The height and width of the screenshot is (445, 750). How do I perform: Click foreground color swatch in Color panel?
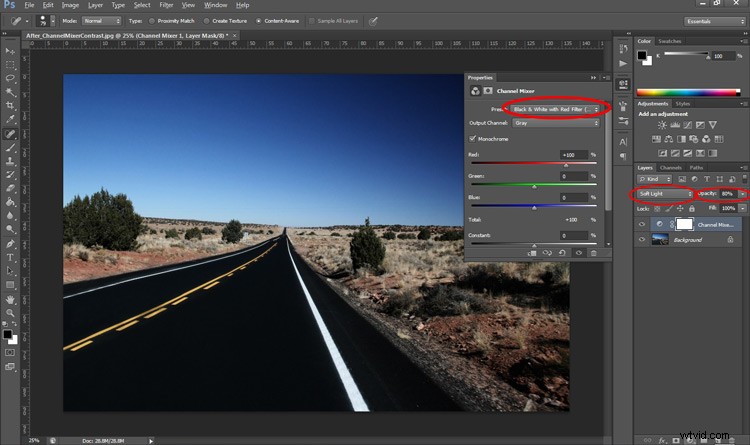pyautogui.click(x=642, y=55)
